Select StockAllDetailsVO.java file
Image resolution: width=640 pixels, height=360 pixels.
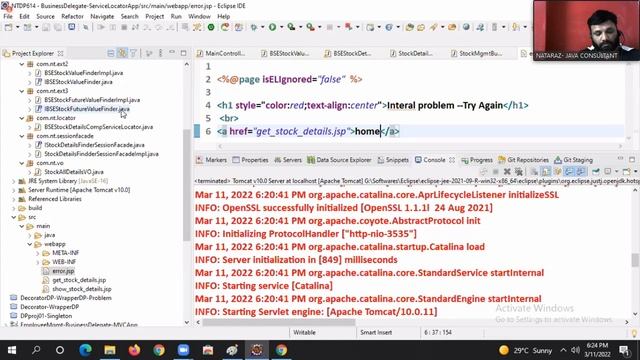coord(73,172)
